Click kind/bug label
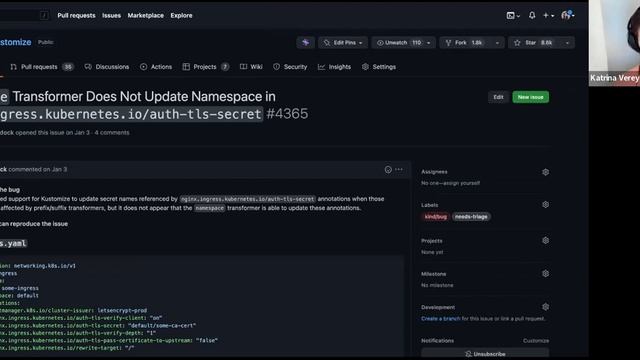 436,217
